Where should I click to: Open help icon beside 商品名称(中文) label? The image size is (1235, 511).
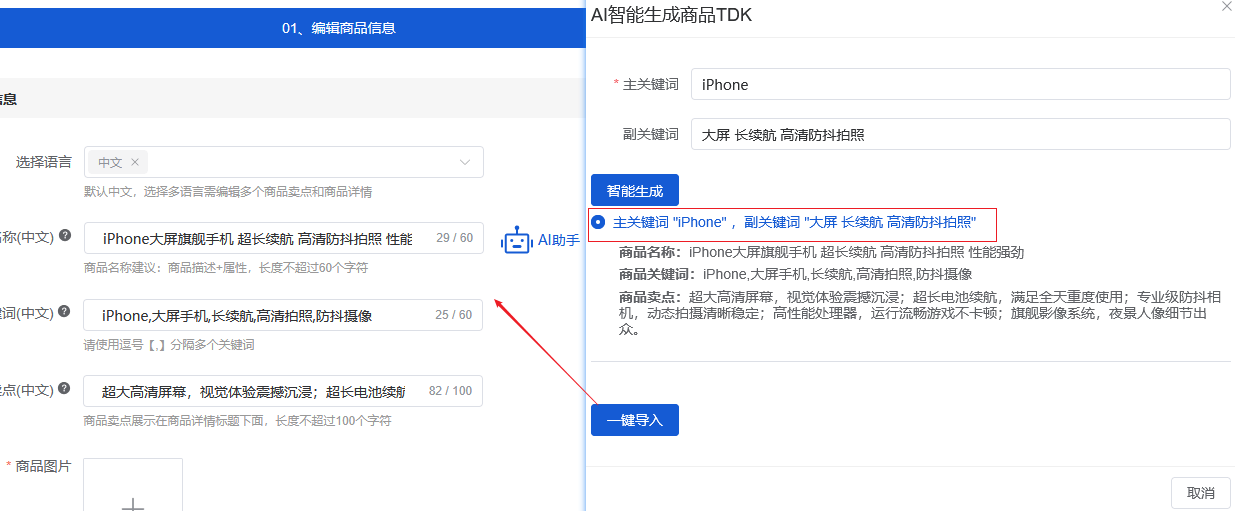(x=65, y=235)
